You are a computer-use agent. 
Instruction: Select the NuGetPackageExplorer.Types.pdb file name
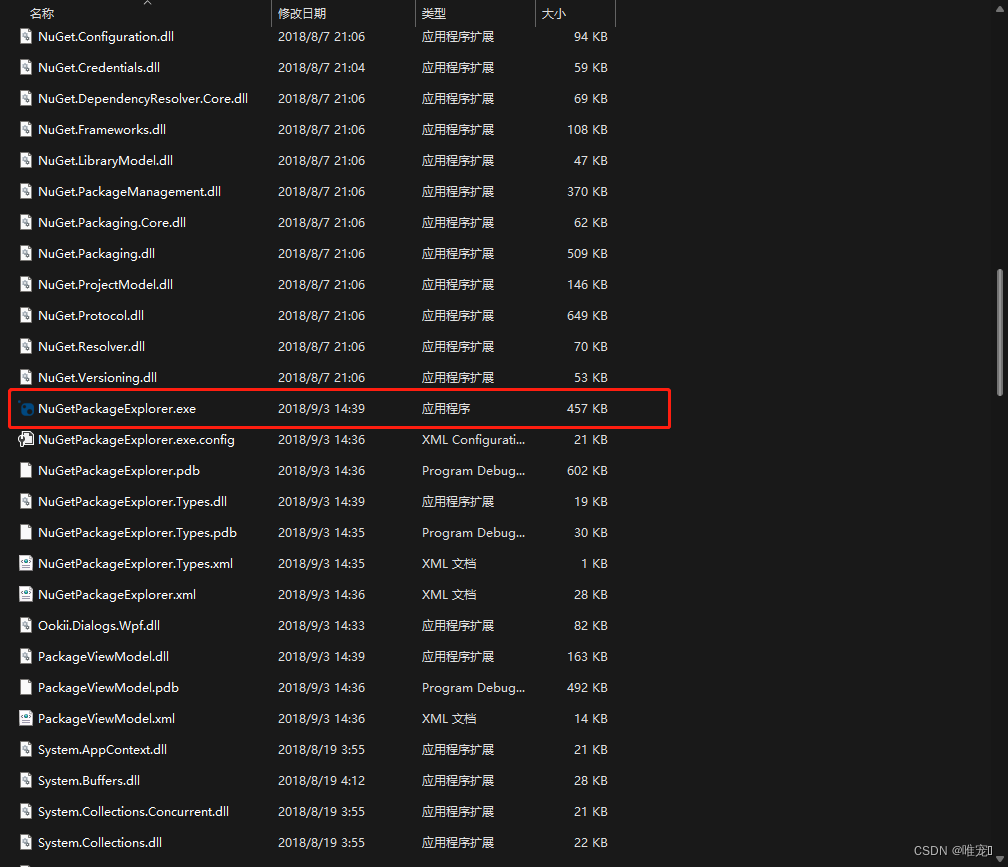pos(137,533)
